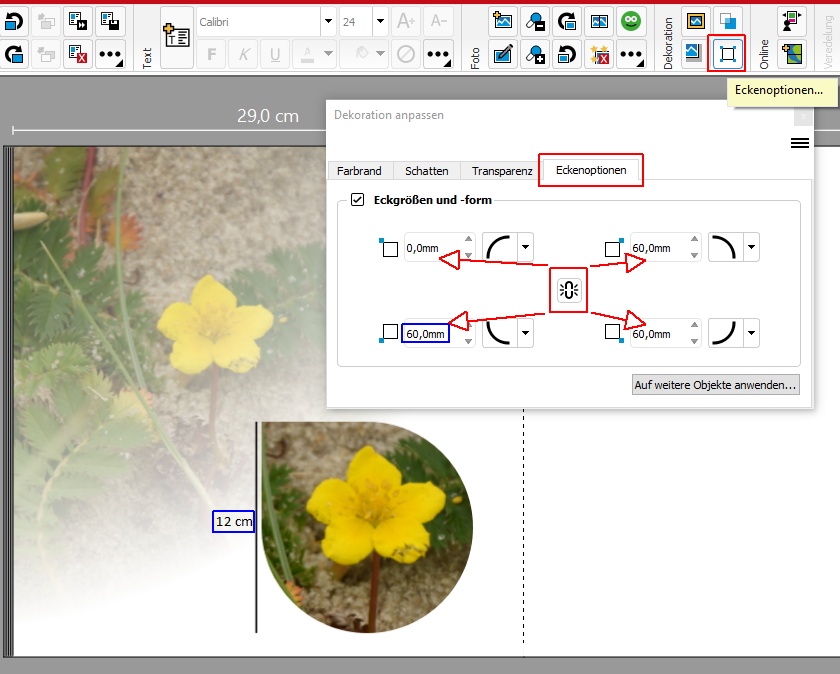Open the hamburger menu in Dekoration dialog
This screenshot has height=674, width=840.
pos(799,144)
